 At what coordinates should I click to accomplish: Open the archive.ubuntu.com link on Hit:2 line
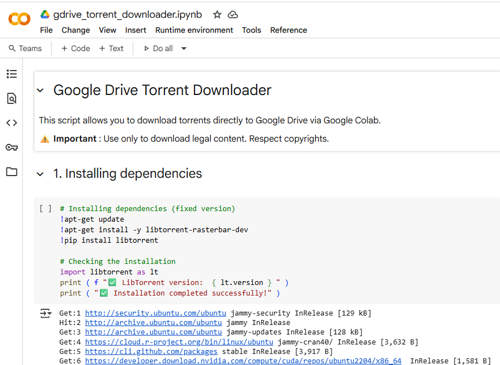(x=153, y=323)
